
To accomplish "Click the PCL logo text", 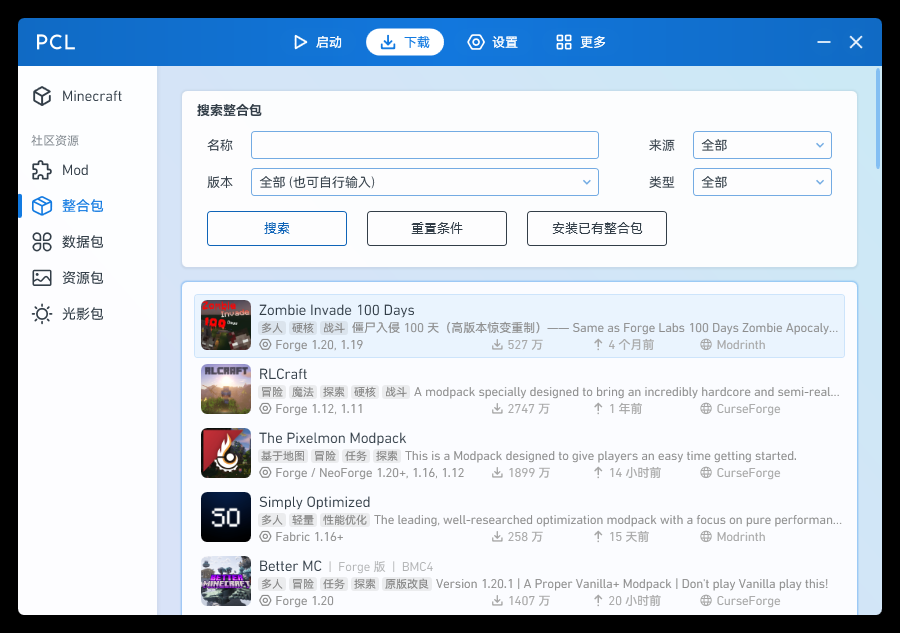I will (56, 42).
